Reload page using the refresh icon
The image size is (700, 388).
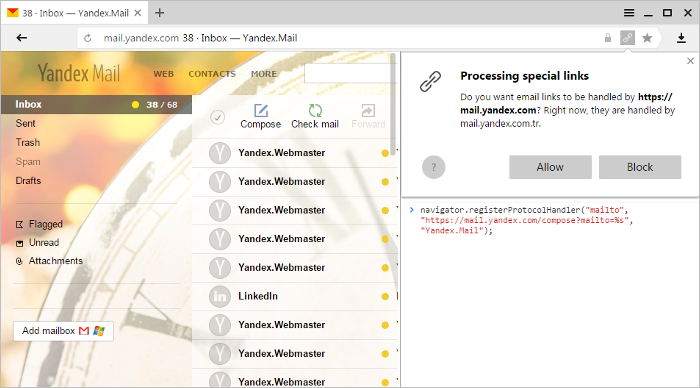coord(88,38)
